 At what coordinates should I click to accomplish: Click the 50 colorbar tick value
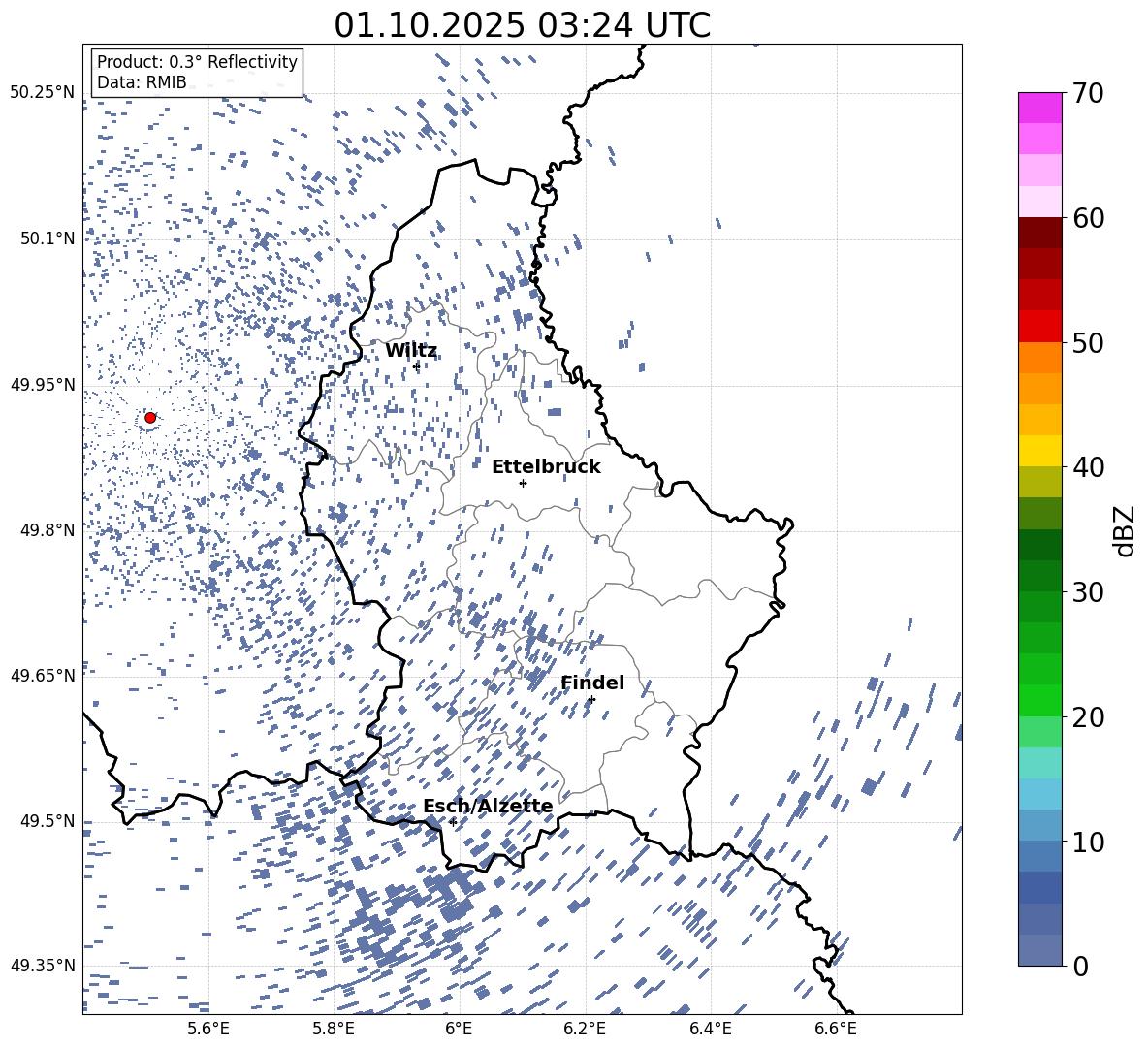pyautogui.click(x=1088, y=343)
